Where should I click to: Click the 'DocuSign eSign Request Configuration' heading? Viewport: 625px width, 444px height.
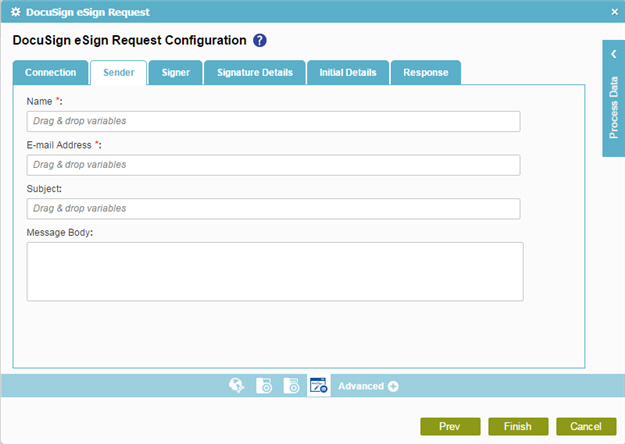(x=130, y=40)
